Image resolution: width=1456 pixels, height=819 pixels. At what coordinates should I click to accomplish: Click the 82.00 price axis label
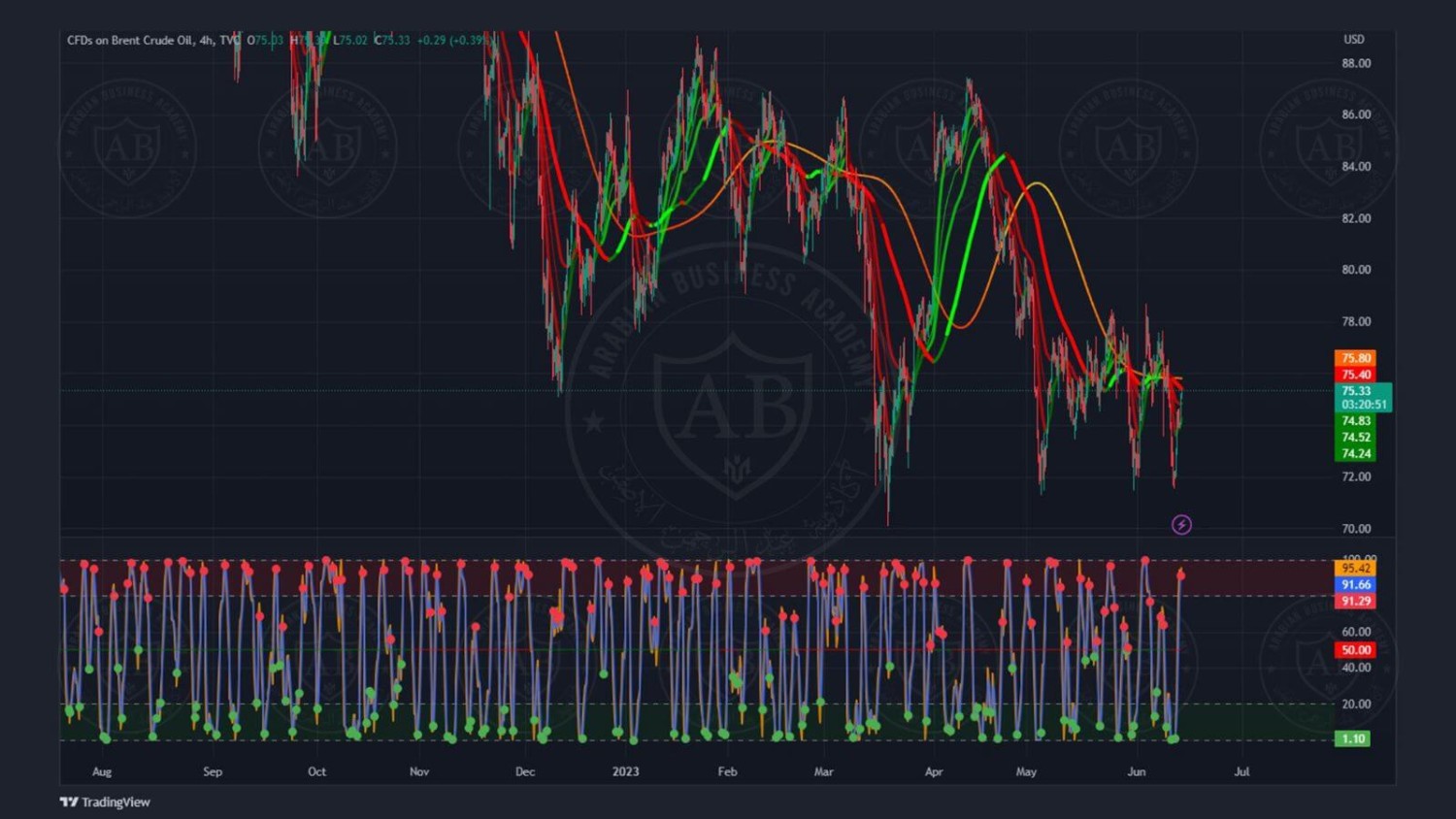(1356, 218)
